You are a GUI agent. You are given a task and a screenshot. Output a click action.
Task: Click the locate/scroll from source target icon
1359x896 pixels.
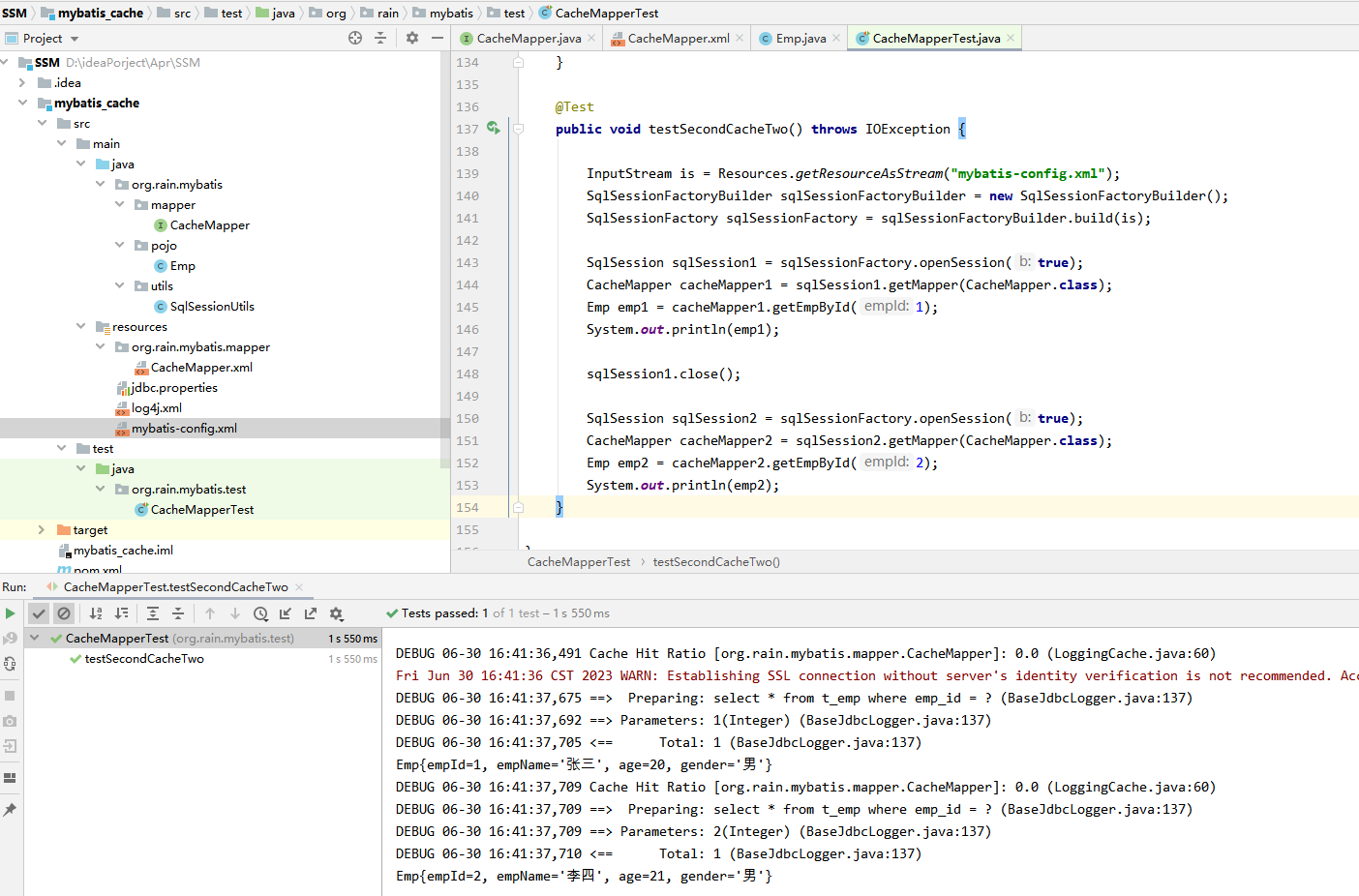[x=355, y=38]
